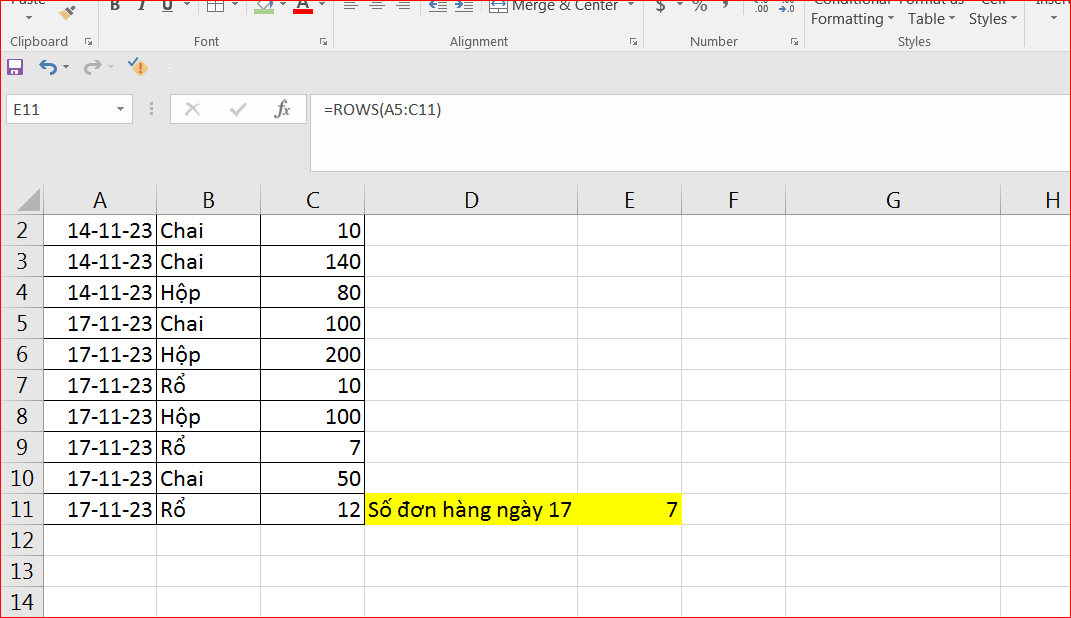The width and height of the screenshot is (1071, 618).
Task: Click the Align Right icon
Action: 403,5
